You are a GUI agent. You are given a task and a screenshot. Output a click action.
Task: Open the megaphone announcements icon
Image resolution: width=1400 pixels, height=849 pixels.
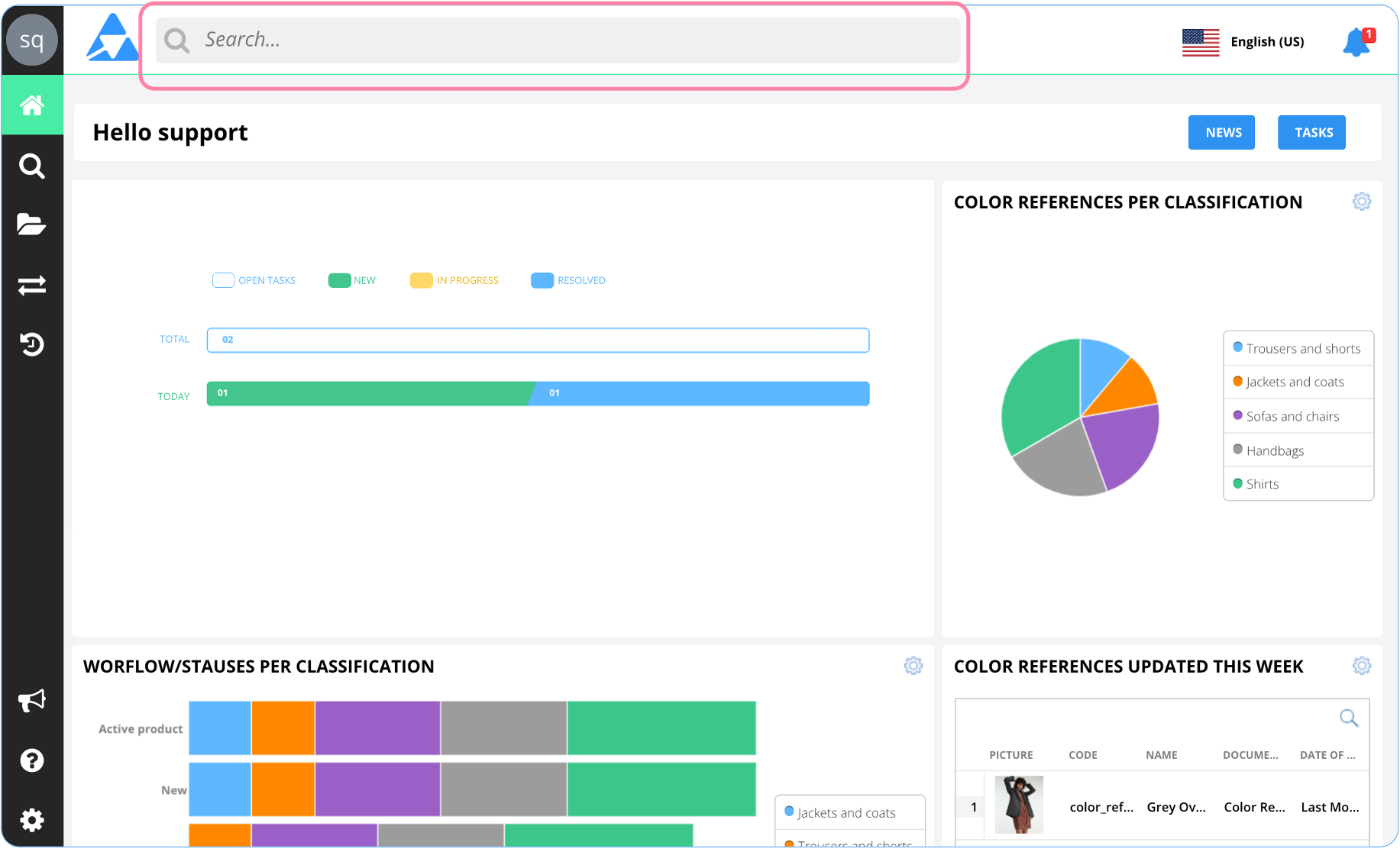[x=32, y=700]
